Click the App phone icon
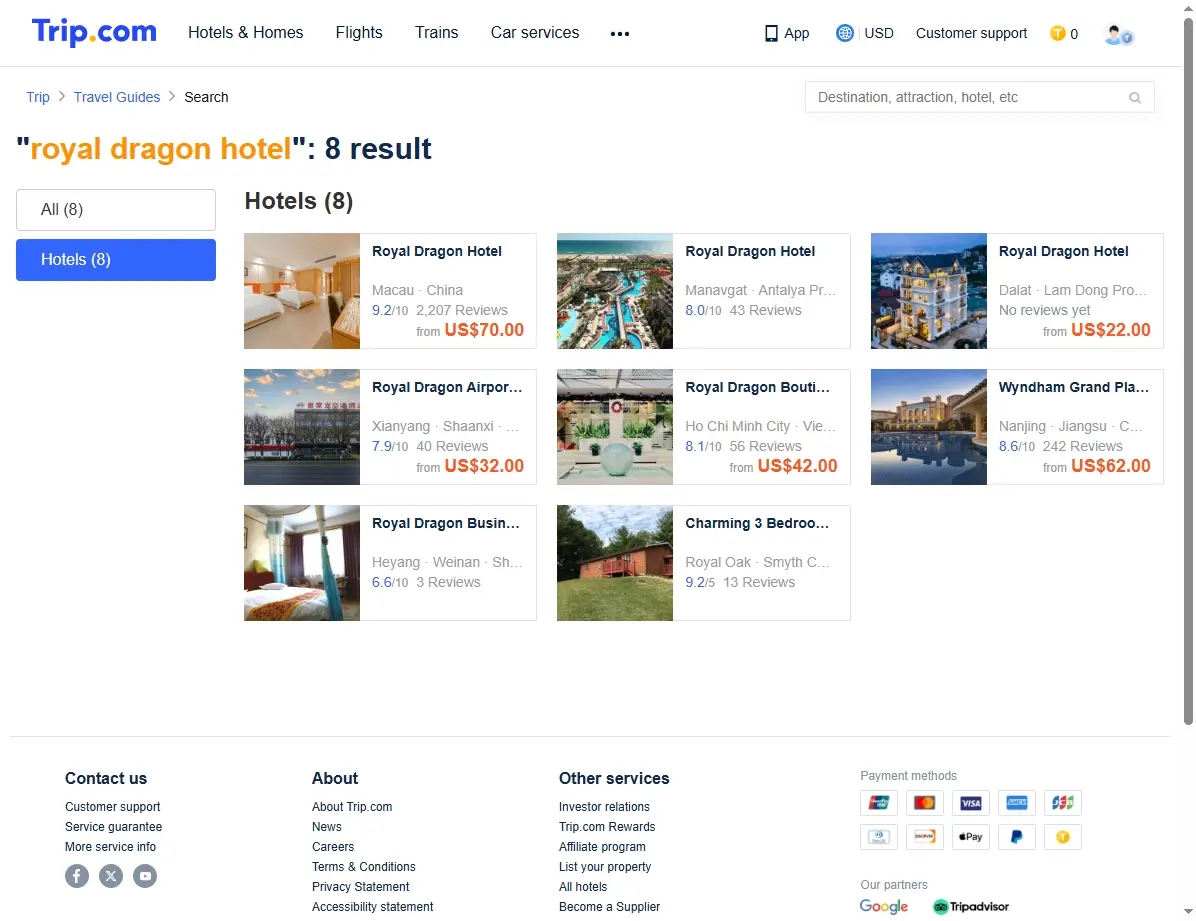Screen dimensions: 1196x921 pos(771,34)
